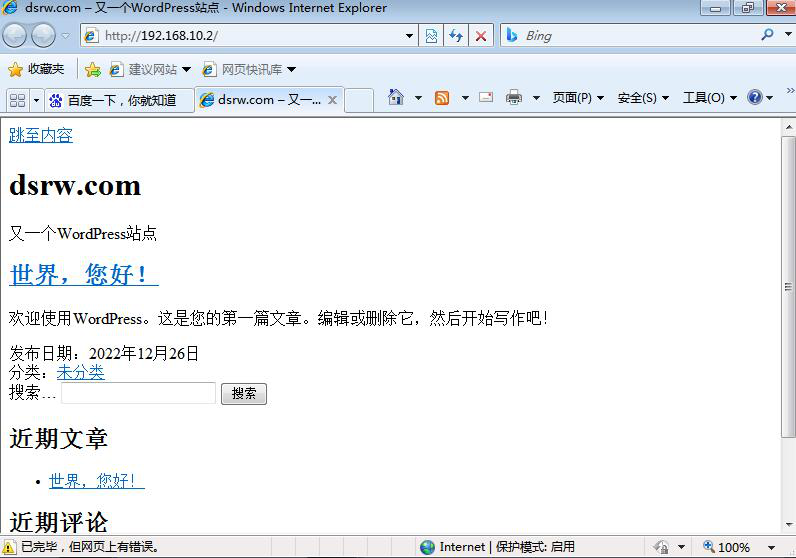Refresh the page with the refresh icon
The width and height of the screenshot is (796, 558).
tap(456, 36)
